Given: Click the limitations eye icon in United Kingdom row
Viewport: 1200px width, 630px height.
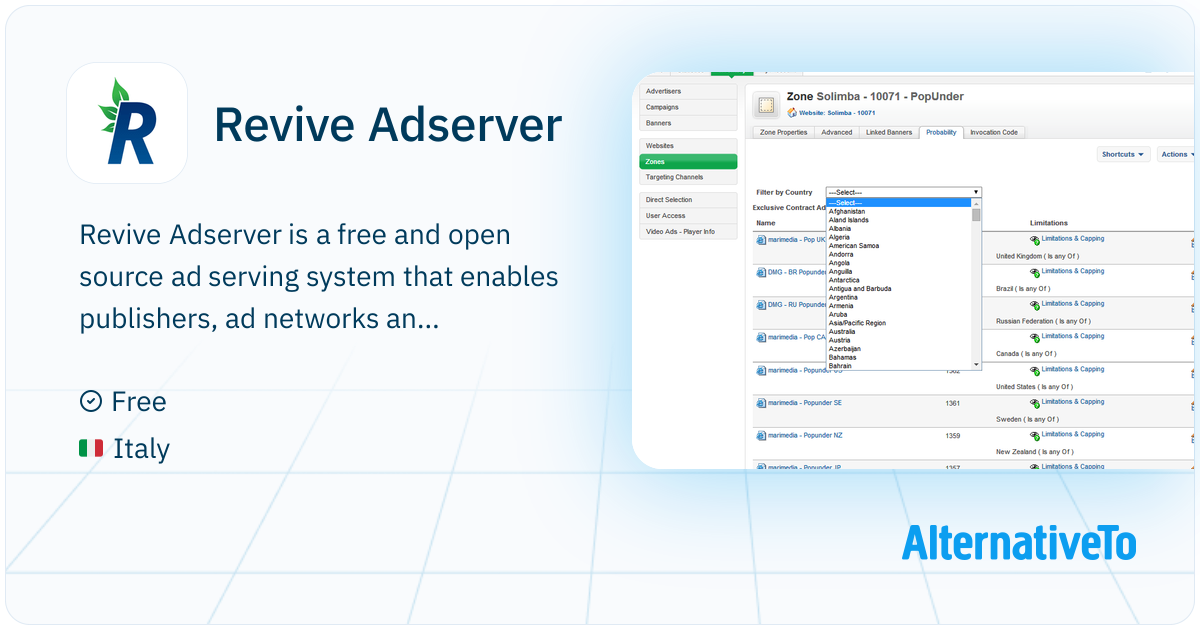Looking at the screenshot, I should click(x=1035, y=240).
